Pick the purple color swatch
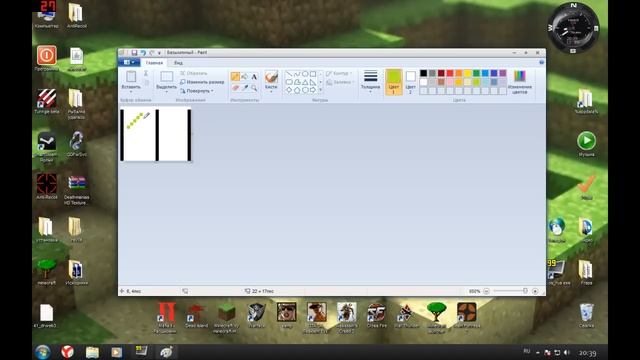This screenshot has height=360, width=640. point(503,73)
